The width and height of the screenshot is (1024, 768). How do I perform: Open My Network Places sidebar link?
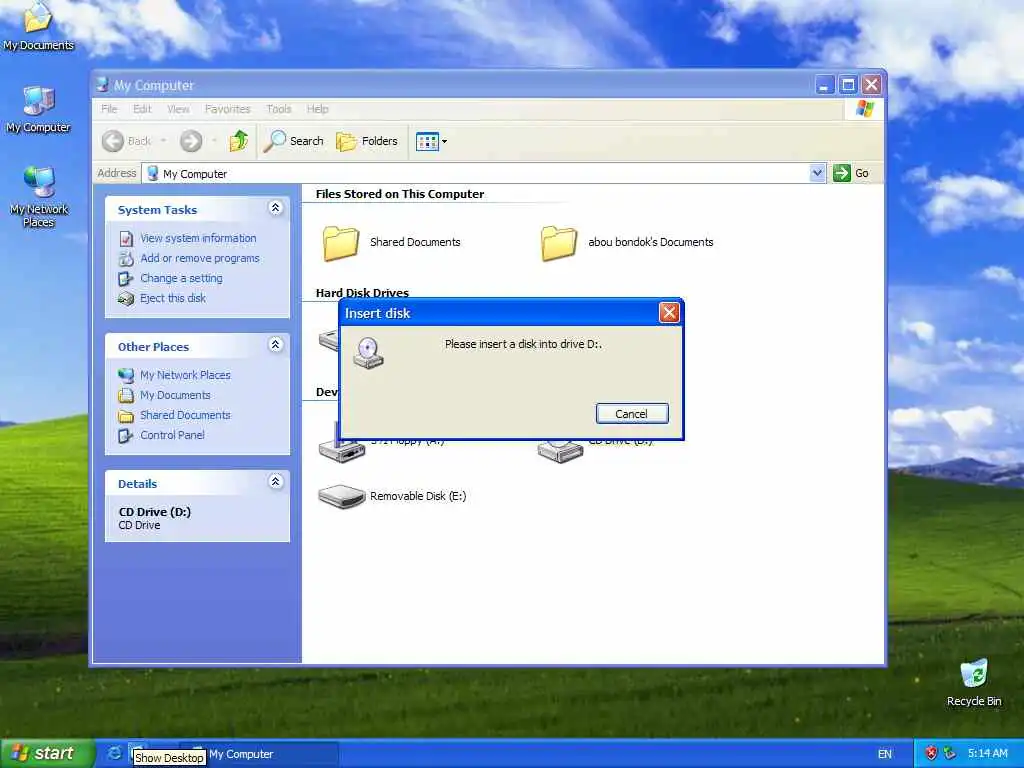(185, 376)
